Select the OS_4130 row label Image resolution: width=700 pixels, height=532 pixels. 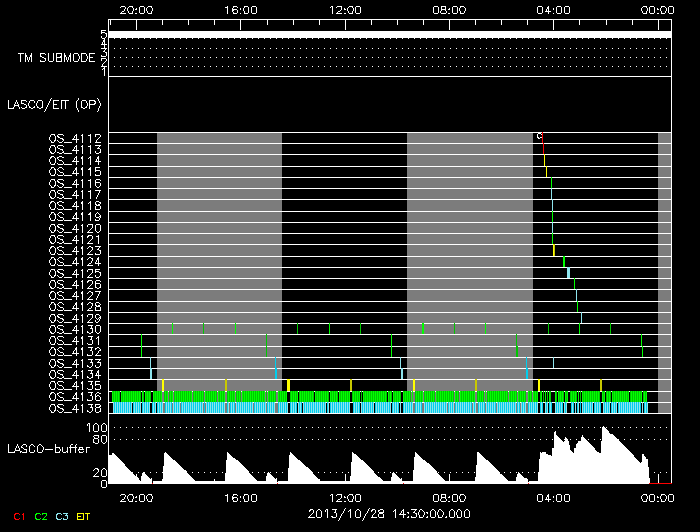pyautogui.click(x=75, y=330)
